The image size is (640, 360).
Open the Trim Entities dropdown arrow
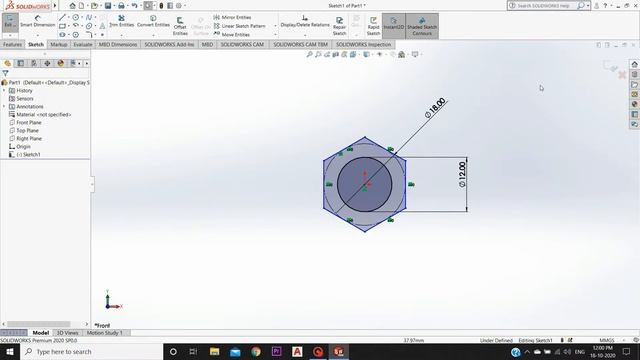pos(121,35)
